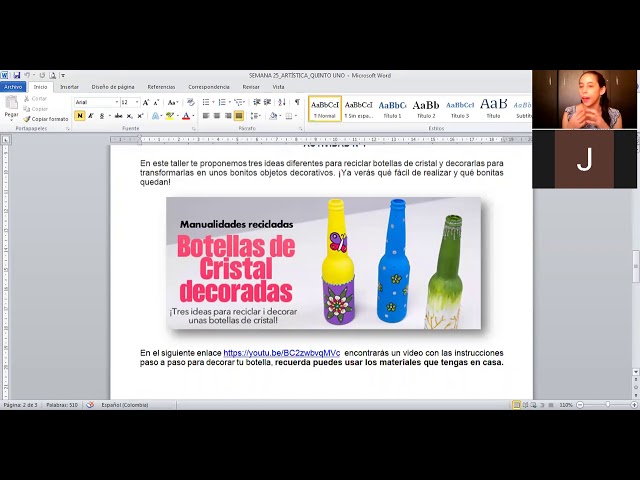The width and height of the screenshot is (640, 480).
Task: Clear formatting with the eraser icon
Action: [x=191, y=102]
